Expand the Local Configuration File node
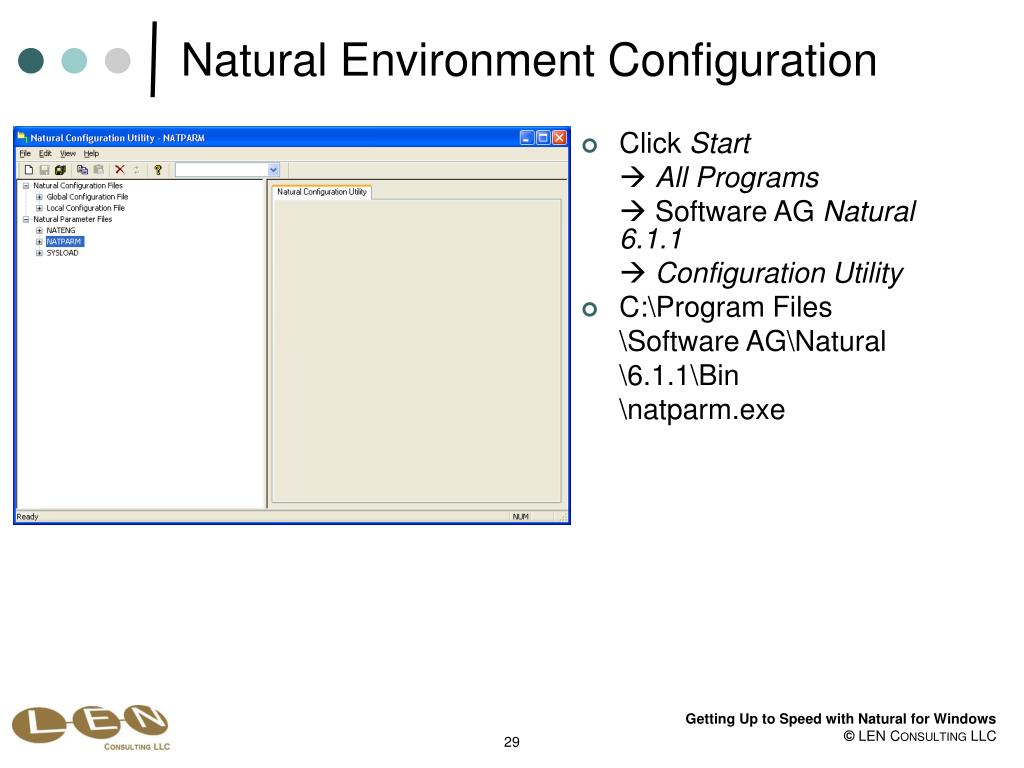Viewport: 1024px width, 768px height. coord(39,208)
